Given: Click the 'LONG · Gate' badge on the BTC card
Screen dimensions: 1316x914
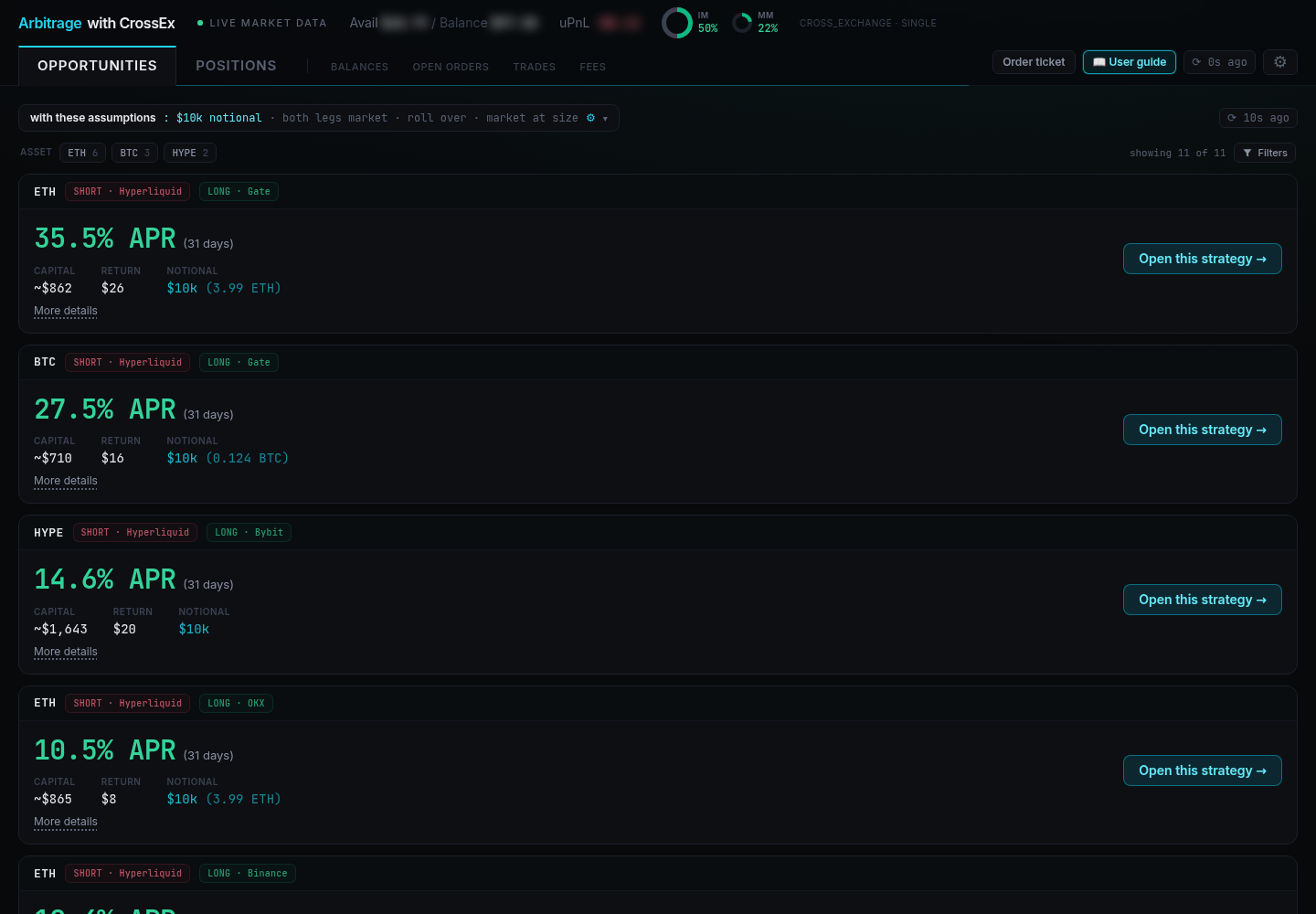Looking at the screenshot, I should pos(239,362).
